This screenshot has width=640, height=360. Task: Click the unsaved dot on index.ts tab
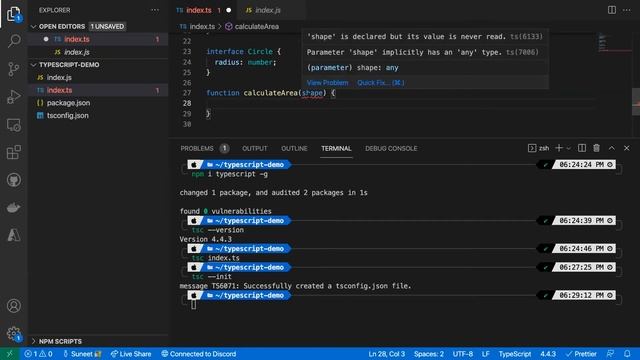tap(229, 10)
